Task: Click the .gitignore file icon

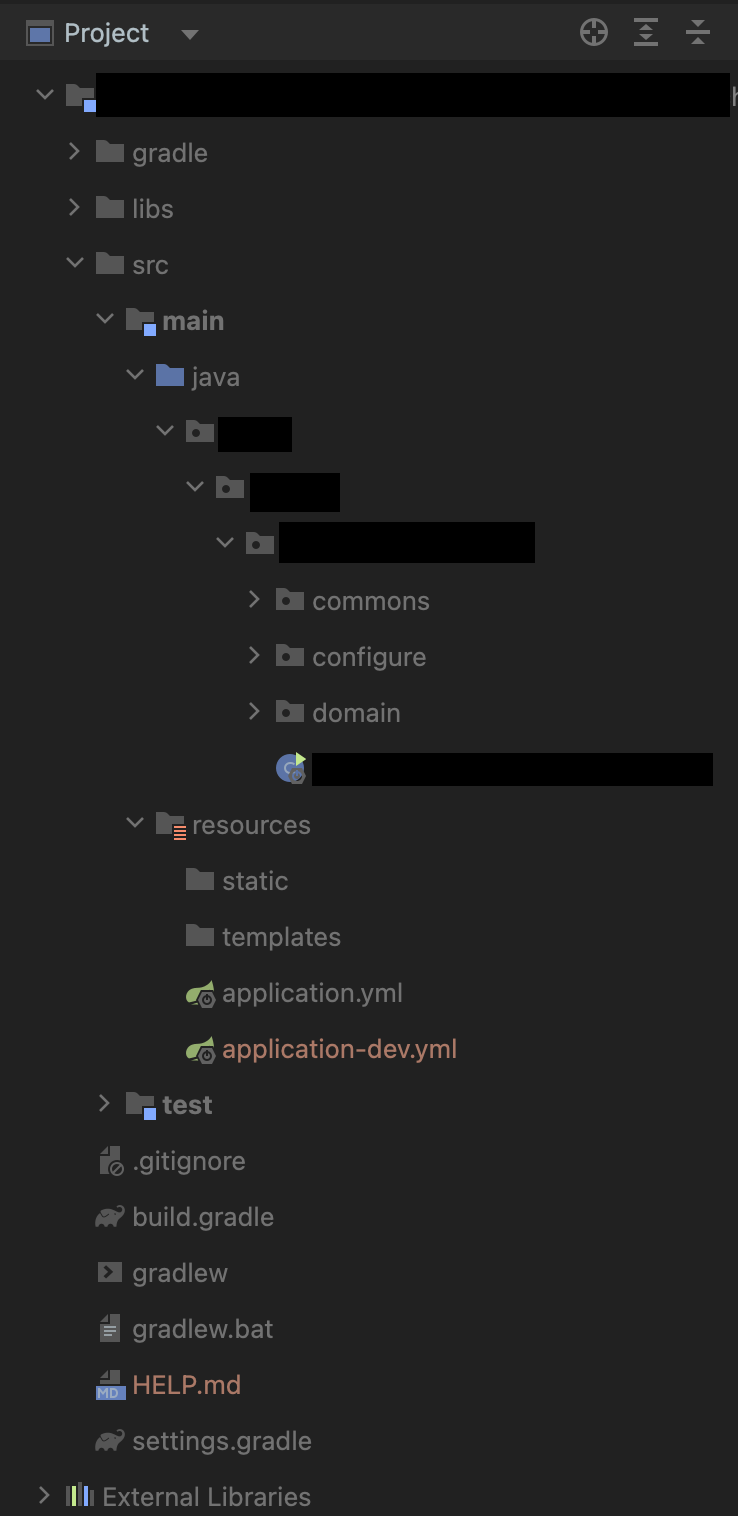Action: pos(110,1161)
